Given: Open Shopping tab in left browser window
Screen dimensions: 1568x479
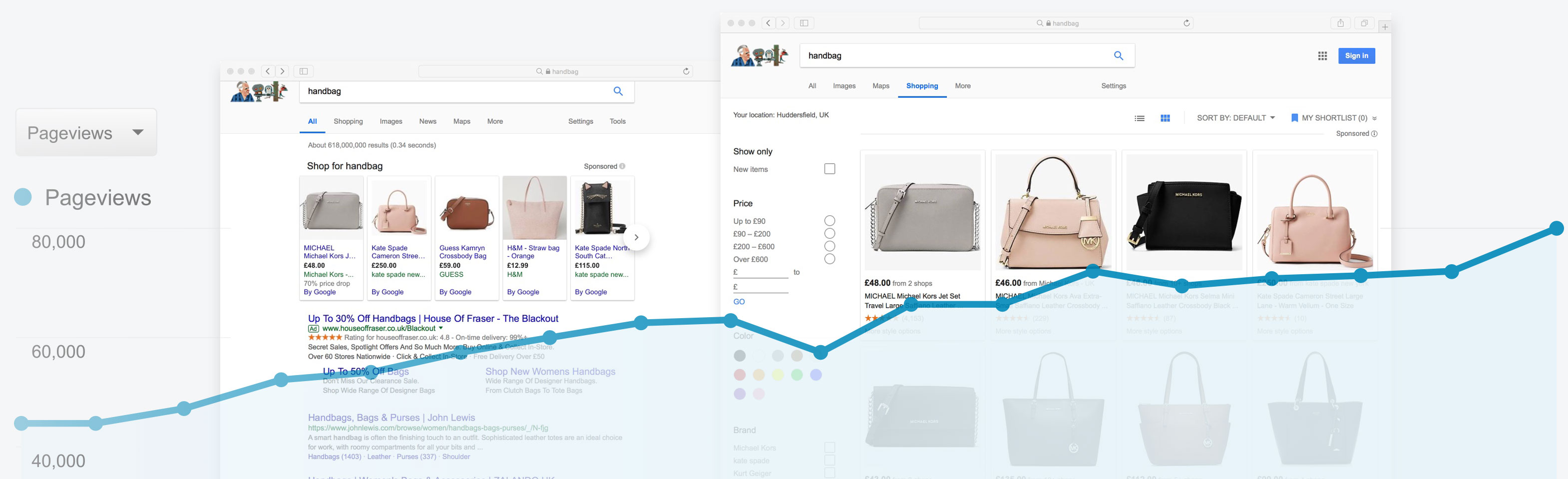Looking at the screenshot, I should coord(348,122).
